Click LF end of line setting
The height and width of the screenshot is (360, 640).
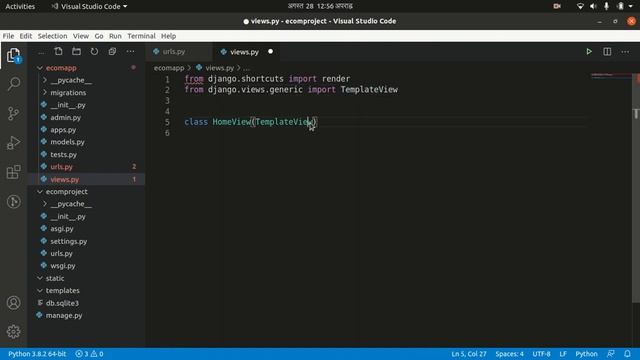click(563, 354)
